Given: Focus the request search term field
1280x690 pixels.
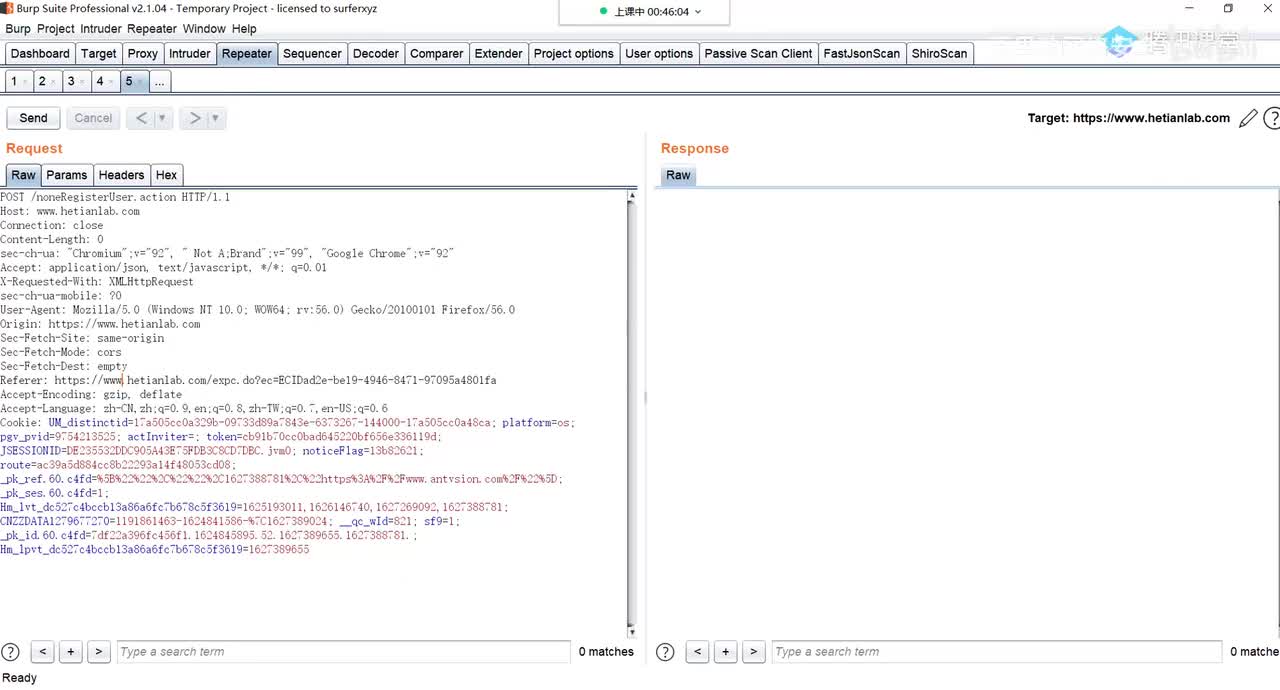Looking at the screenshot, I should click(343, 652).
